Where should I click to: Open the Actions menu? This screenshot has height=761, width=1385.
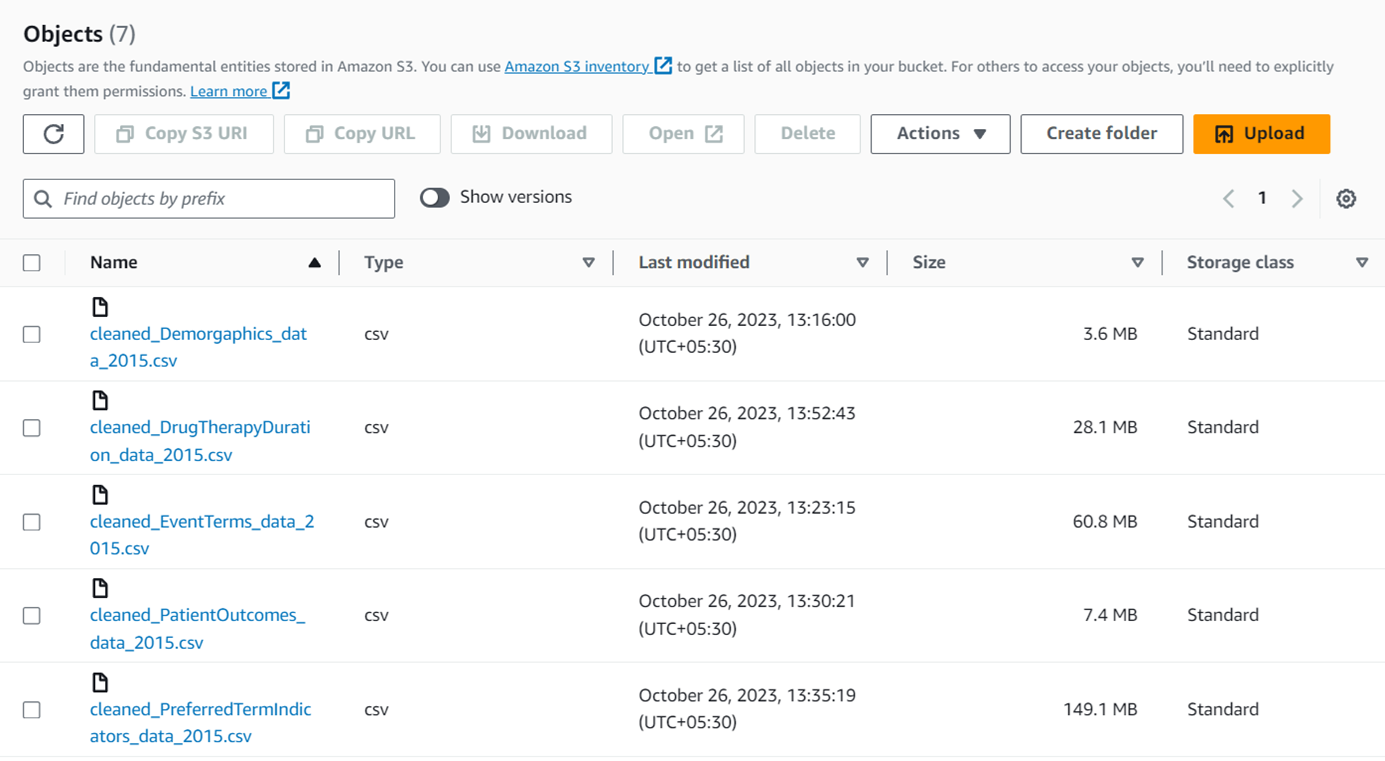pos(939,133)
